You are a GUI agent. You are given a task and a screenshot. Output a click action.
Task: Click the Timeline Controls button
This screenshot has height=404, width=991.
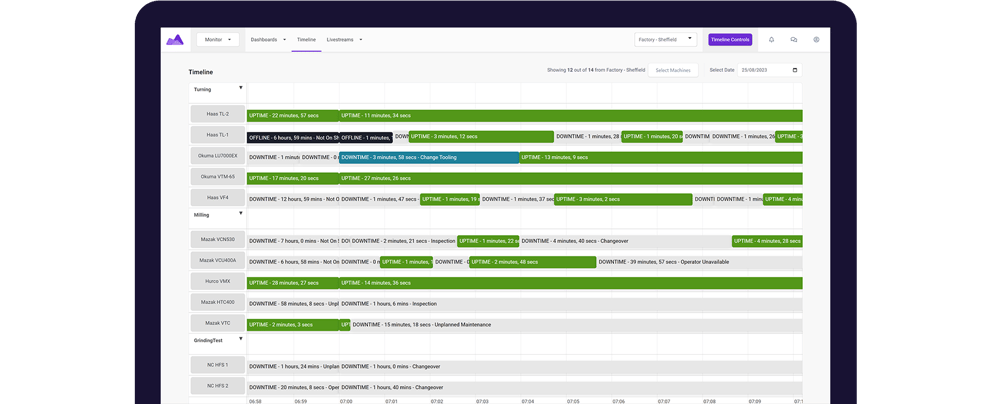tap(730, 40)
